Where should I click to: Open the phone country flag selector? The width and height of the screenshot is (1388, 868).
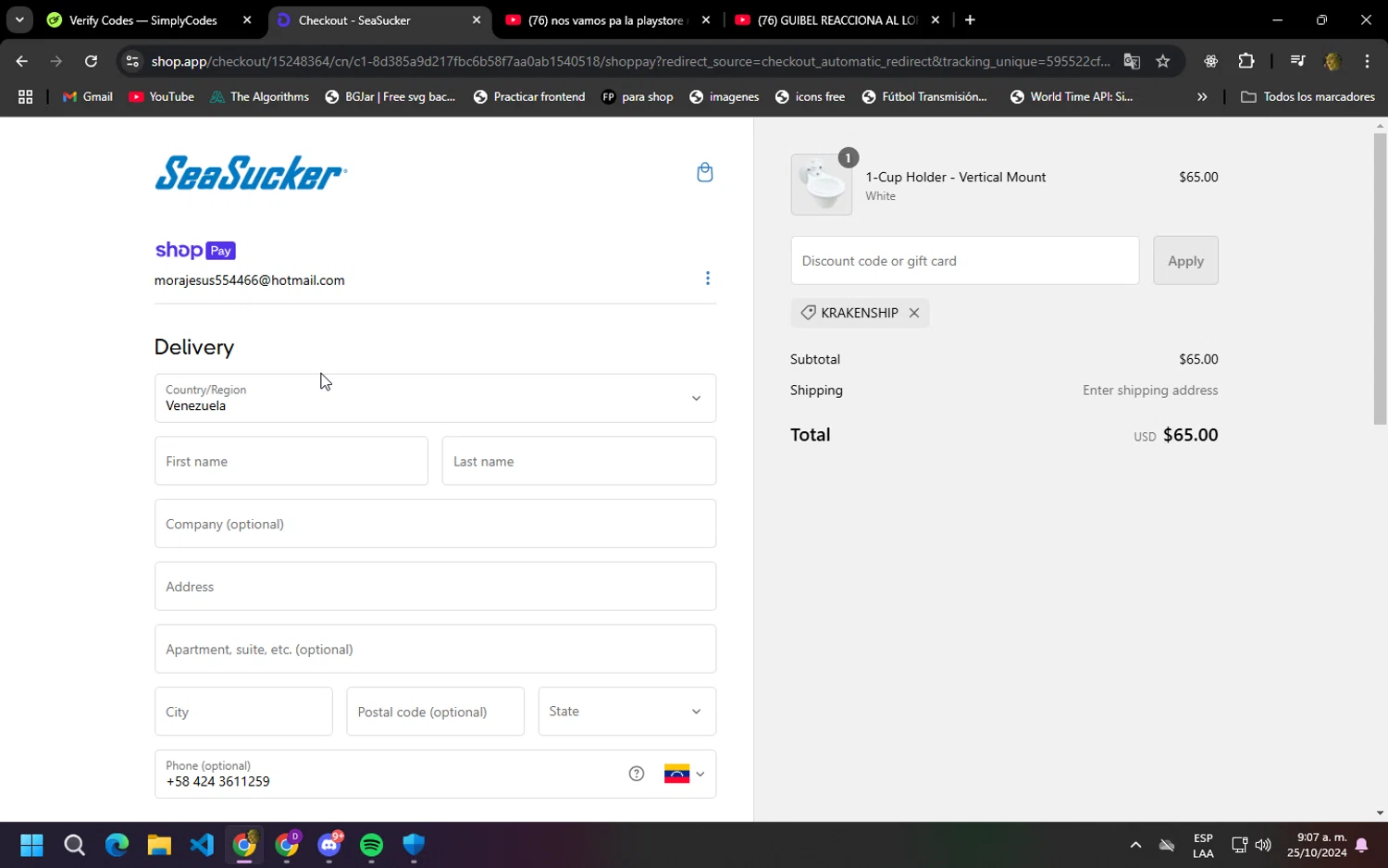(684, 774)
